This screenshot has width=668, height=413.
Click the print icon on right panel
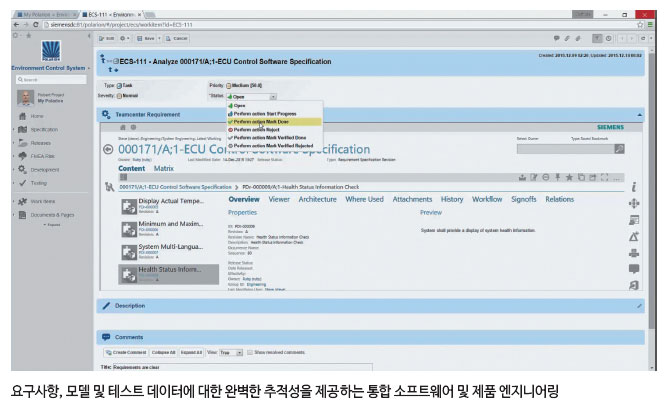point(634,253)
